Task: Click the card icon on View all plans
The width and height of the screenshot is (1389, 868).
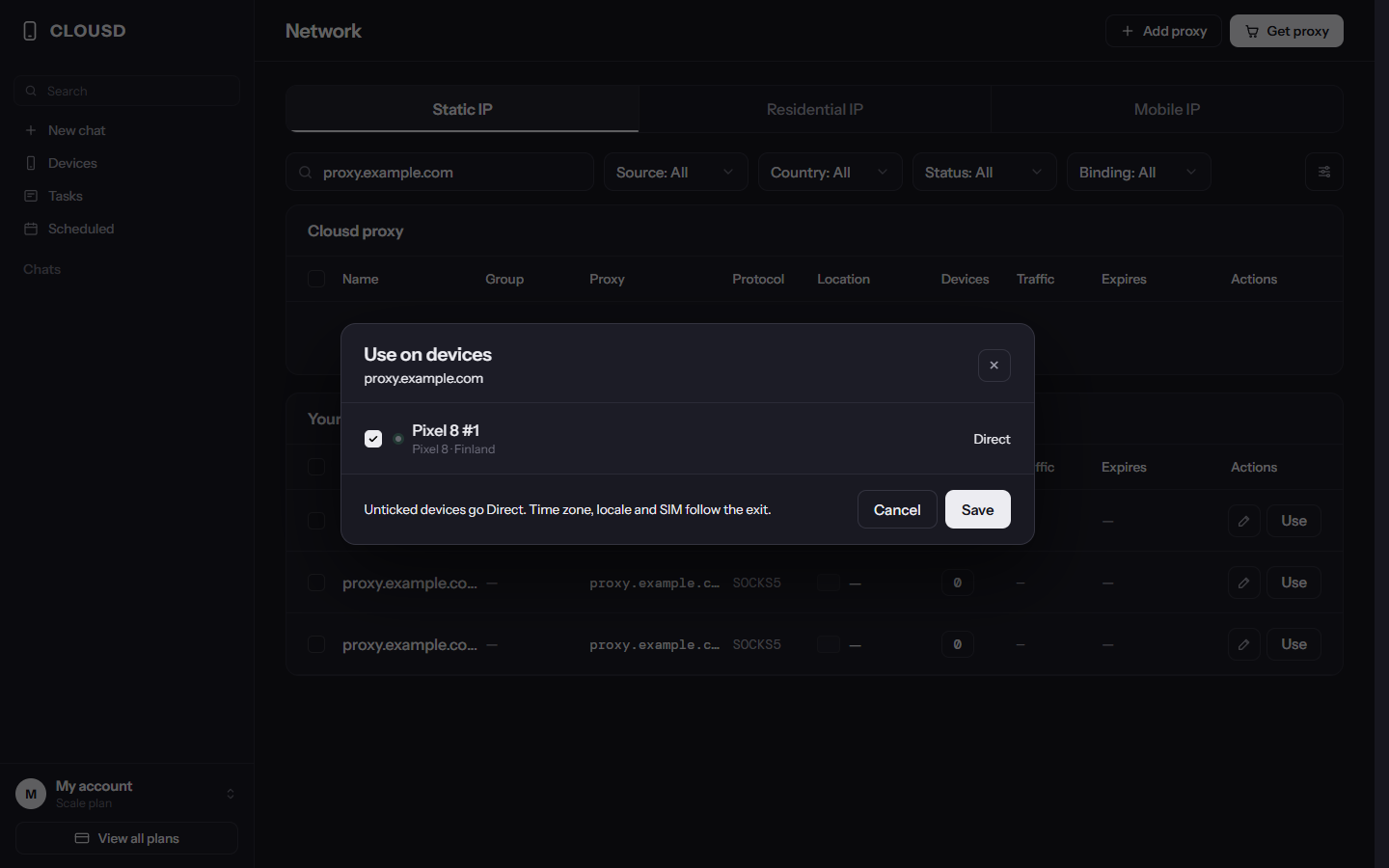Action: tap(82, 838)
